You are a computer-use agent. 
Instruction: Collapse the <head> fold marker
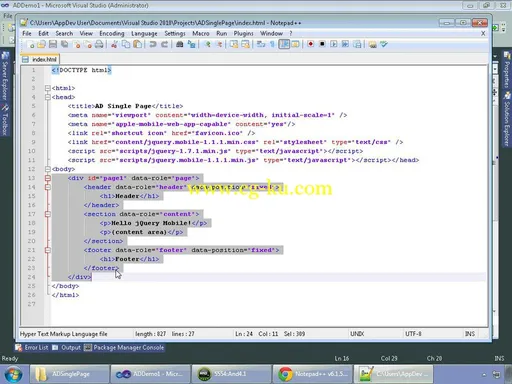[x=48, y=97]
